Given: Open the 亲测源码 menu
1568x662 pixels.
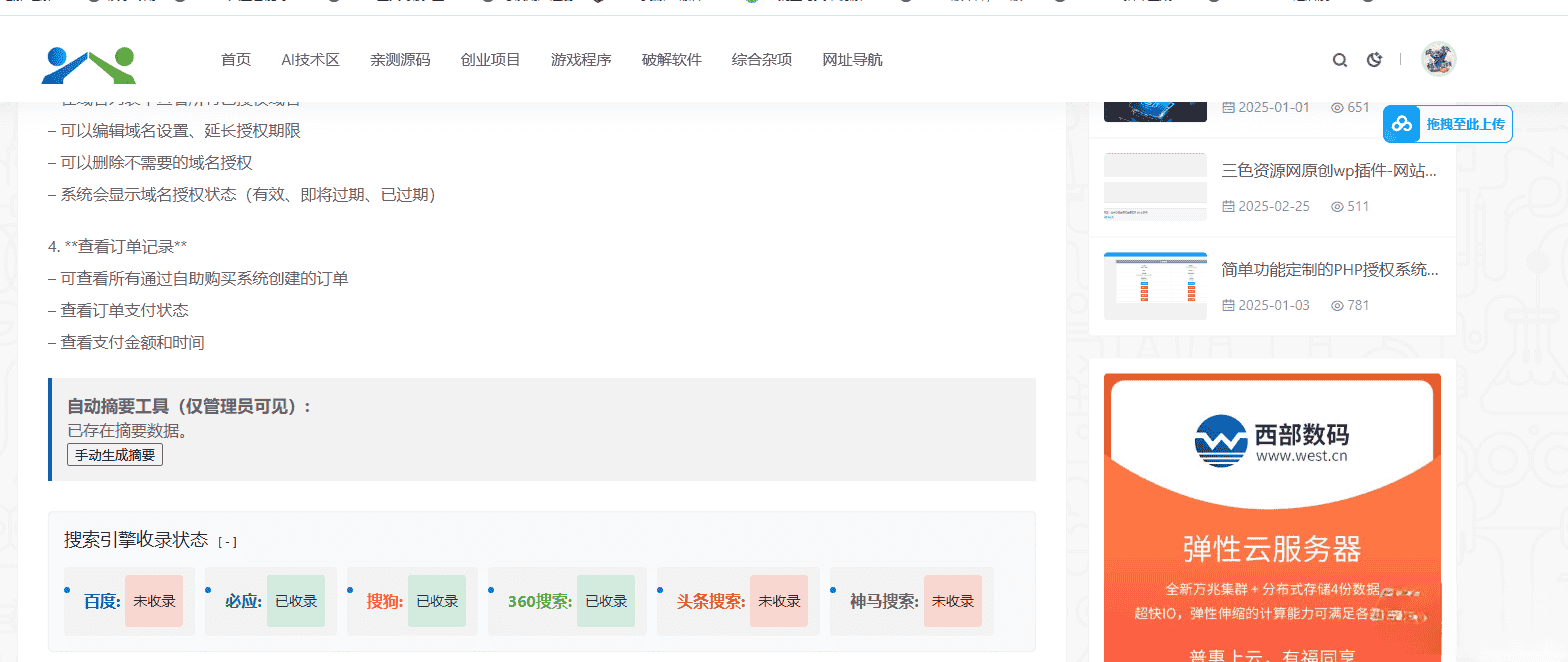Looking at the screenshot, I should point(400,60).
